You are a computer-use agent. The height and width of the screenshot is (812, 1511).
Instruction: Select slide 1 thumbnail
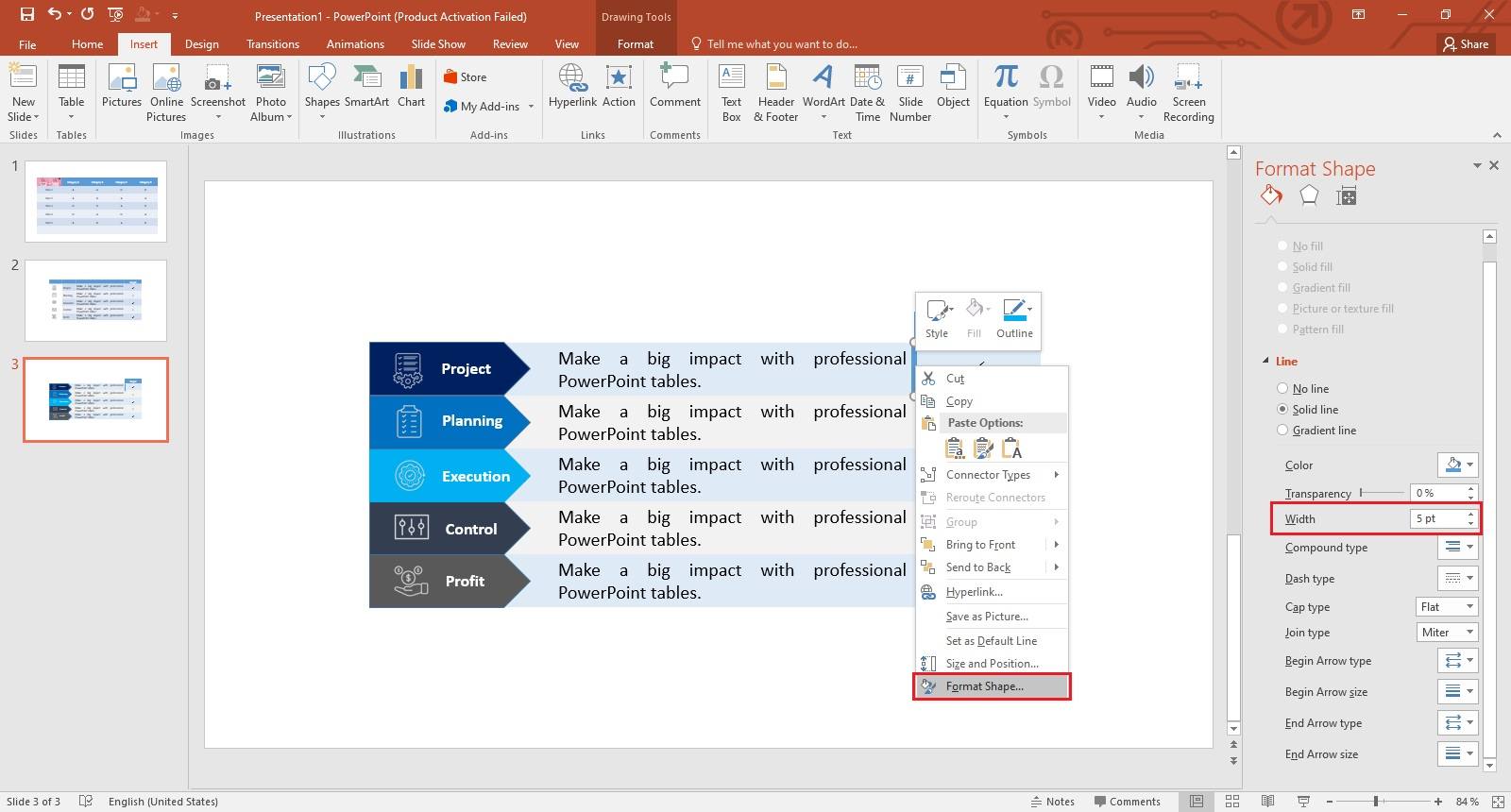click(95, 201)
